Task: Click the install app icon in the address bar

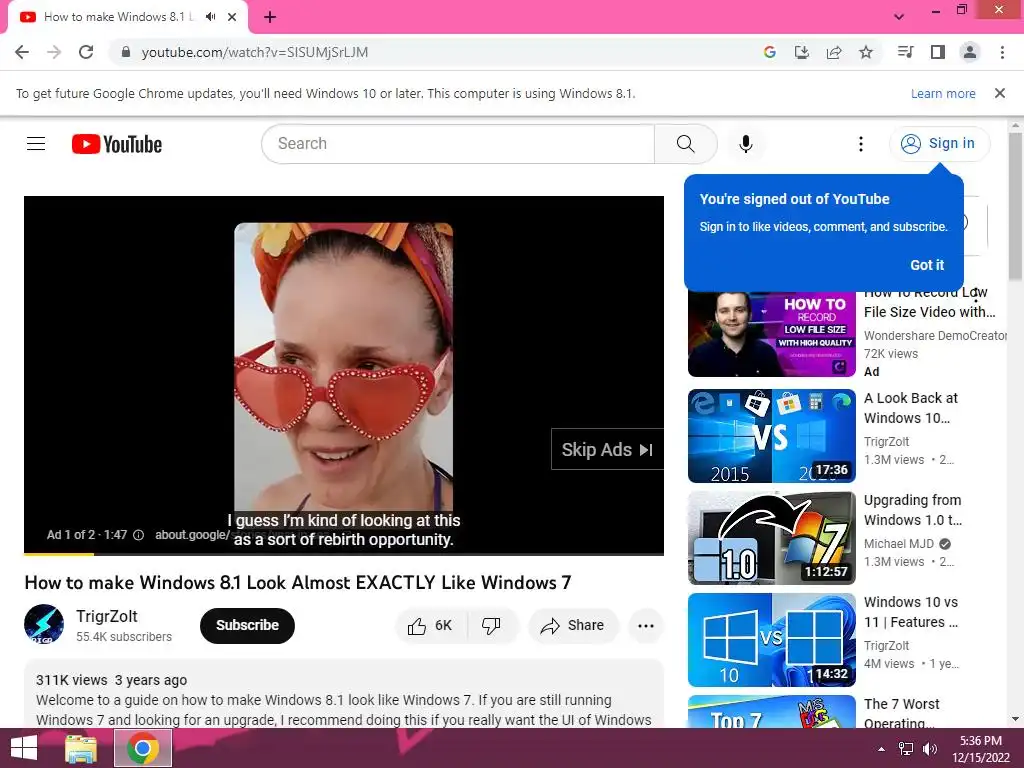Action: (x=801, y=52)
